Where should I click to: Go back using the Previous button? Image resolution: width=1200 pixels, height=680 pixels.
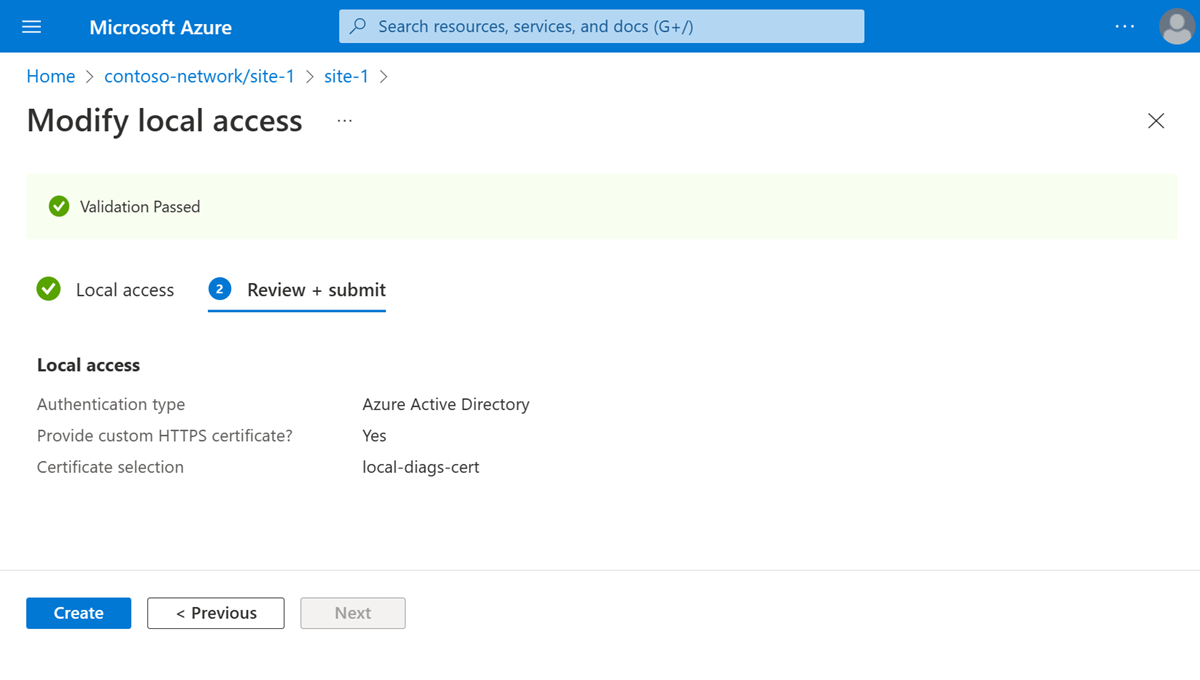click(x=215, y=613)
